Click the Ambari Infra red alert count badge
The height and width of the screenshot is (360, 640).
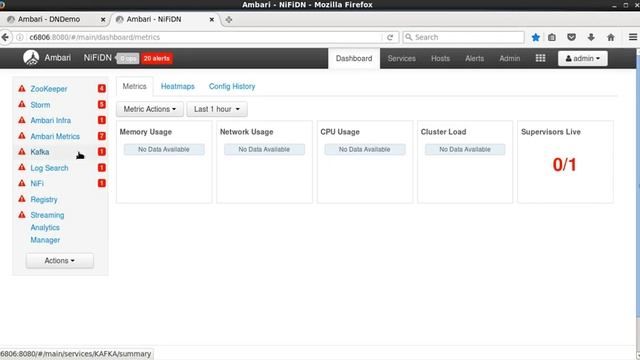[102, 120]
